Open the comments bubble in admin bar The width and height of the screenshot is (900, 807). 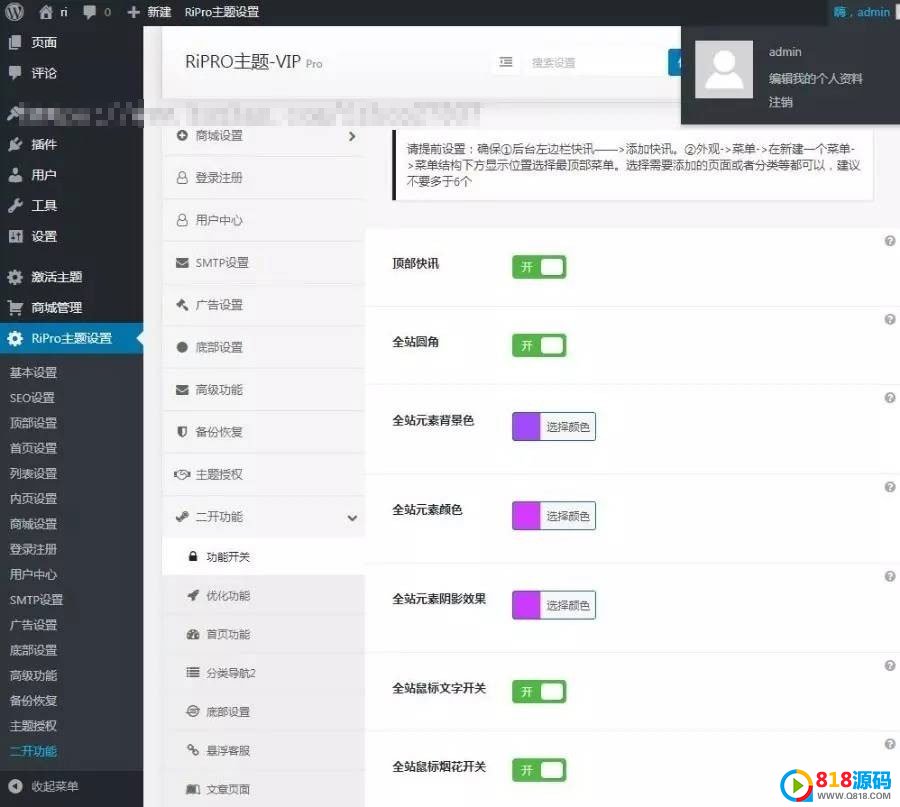tap(90, 11)
